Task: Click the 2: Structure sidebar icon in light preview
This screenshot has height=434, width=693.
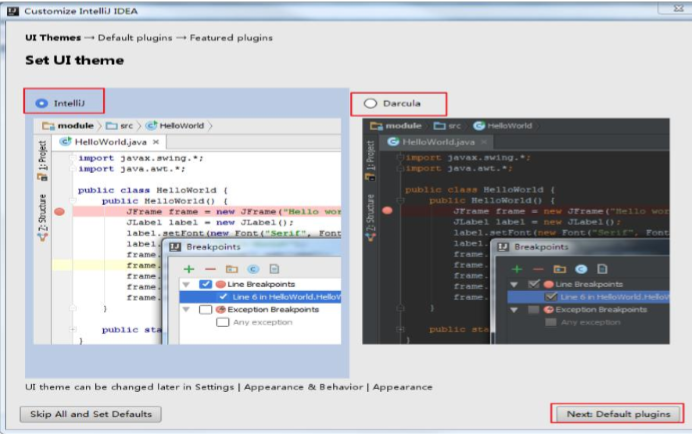Action: click(x=42, y=212)
